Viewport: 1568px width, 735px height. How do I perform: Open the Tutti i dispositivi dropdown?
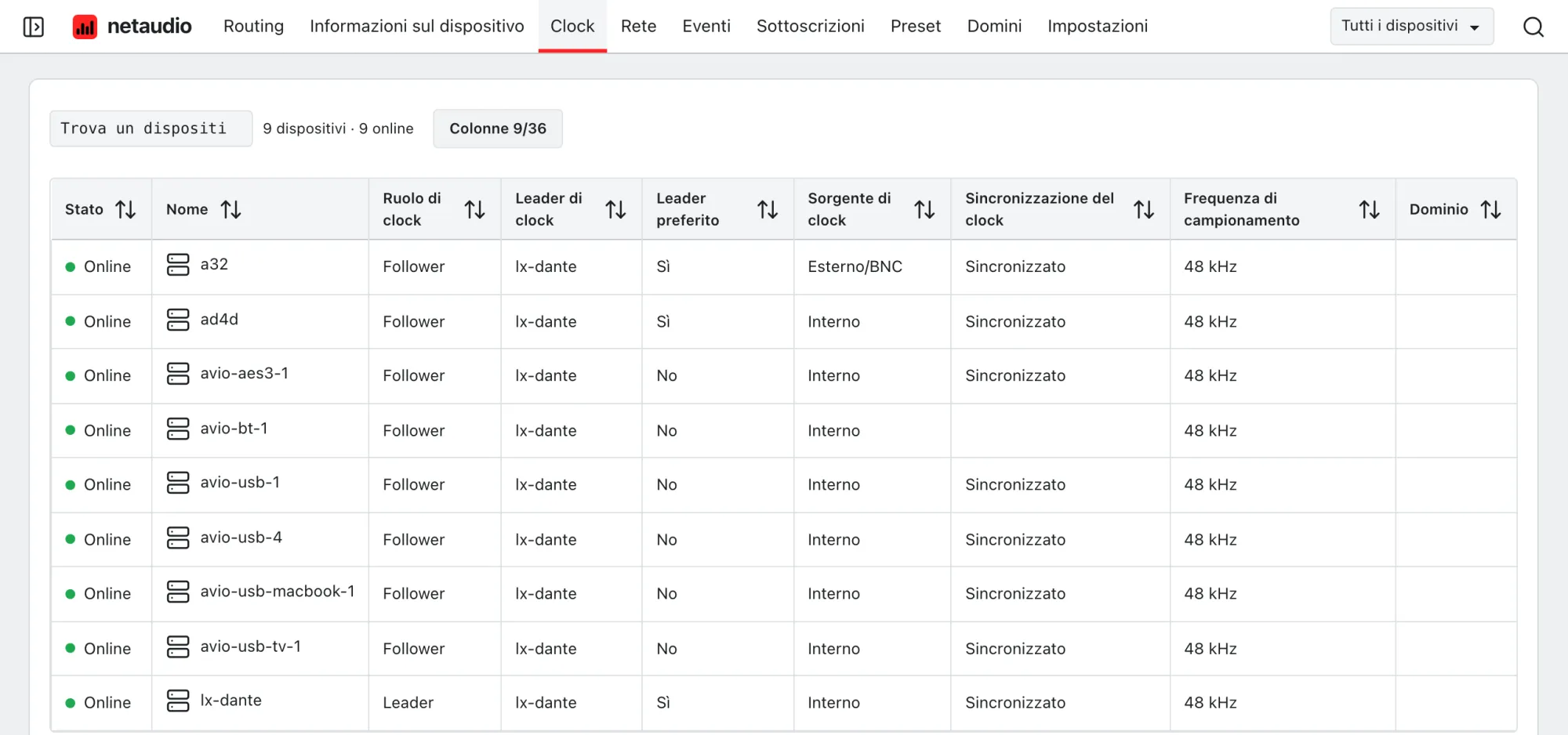click(x=1411, y=26)
